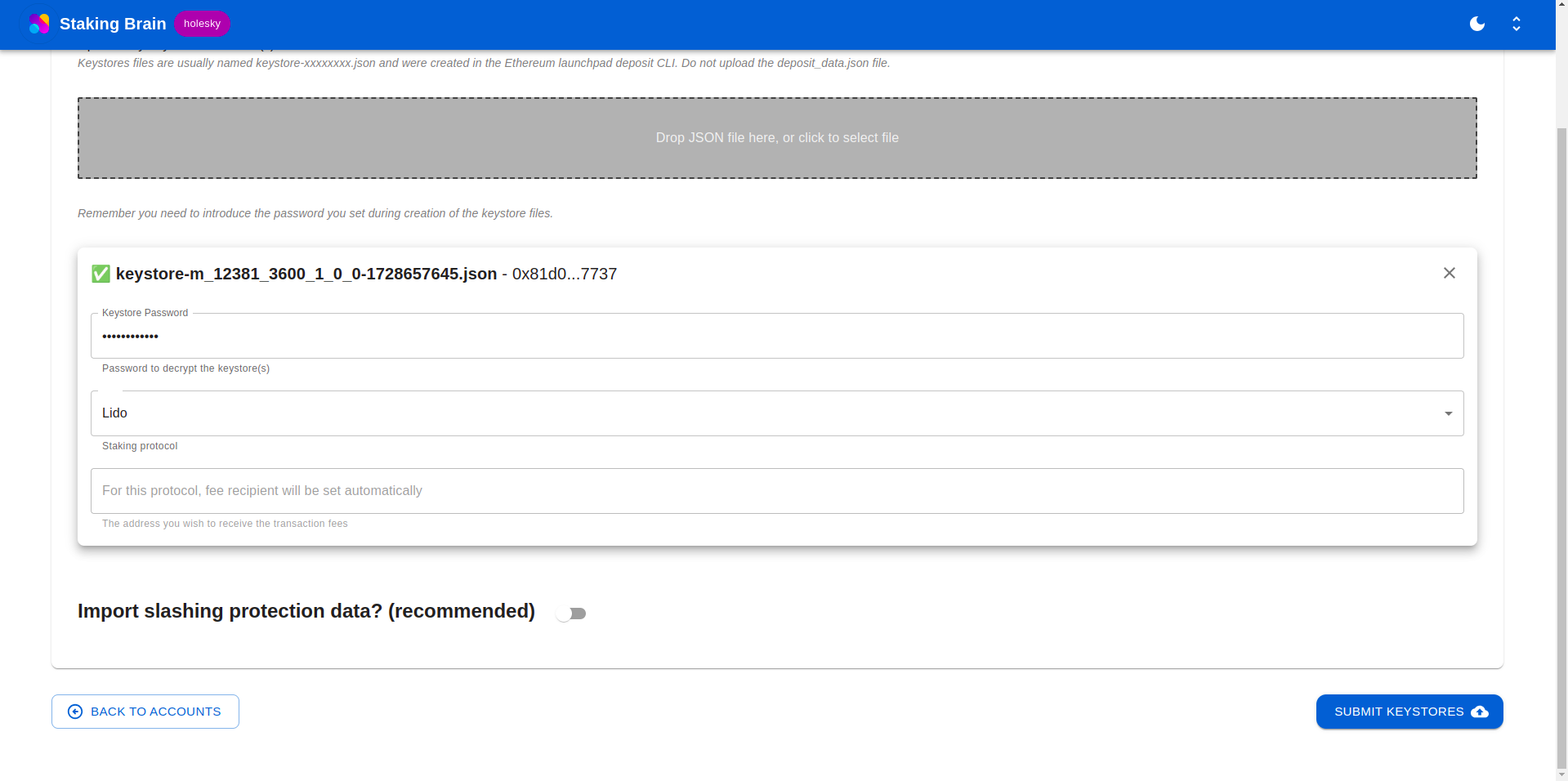This screenshot has height=781, width=1568.
Task: Enable Import slashing protection data
Action: click(x=572, y=613)
